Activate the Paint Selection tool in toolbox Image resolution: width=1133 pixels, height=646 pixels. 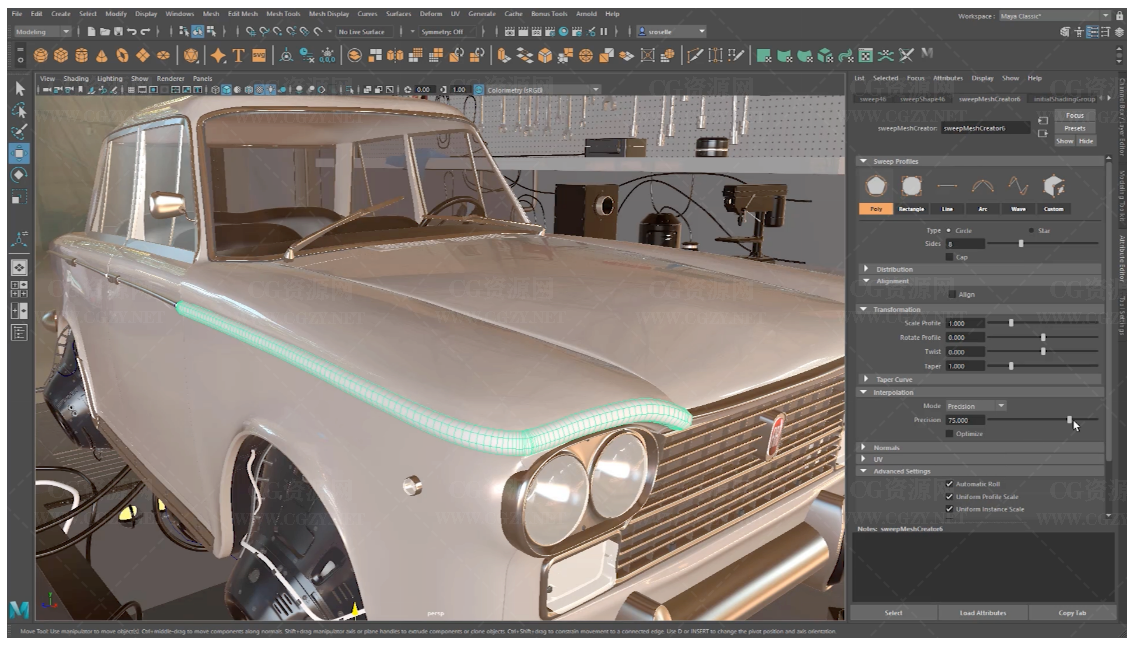coord(20,131)
